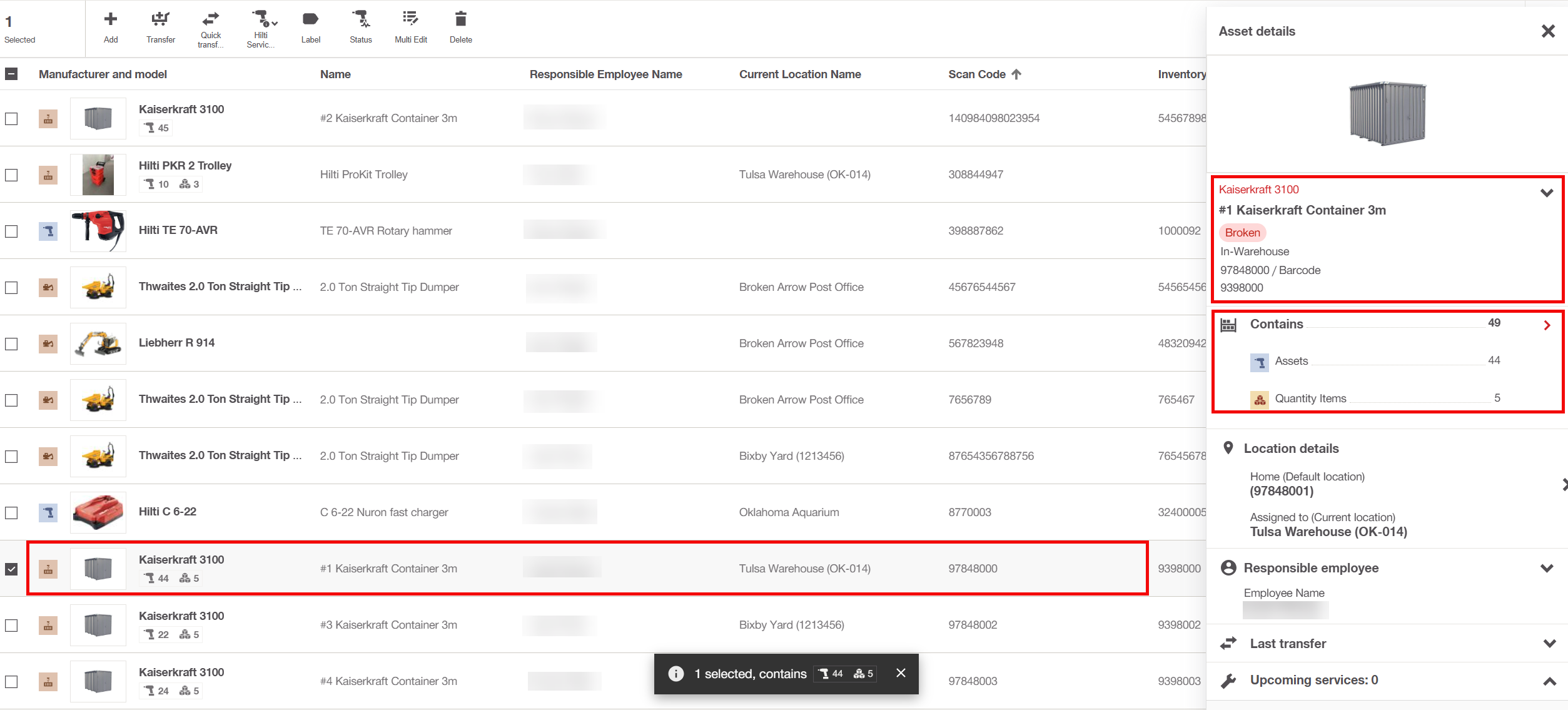Click the Assets icon in the Contains section
Image resolution: width=1568 pixels, height=710 pixels.
coord(1259,362)
